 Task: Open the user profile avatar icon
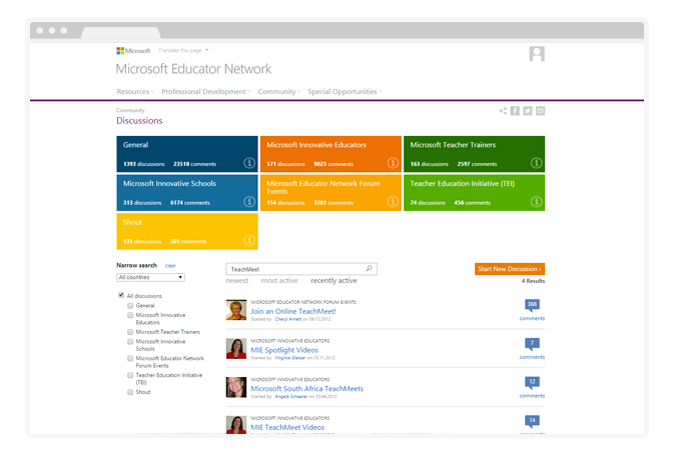pyautogui.click(x=537, y=54)
